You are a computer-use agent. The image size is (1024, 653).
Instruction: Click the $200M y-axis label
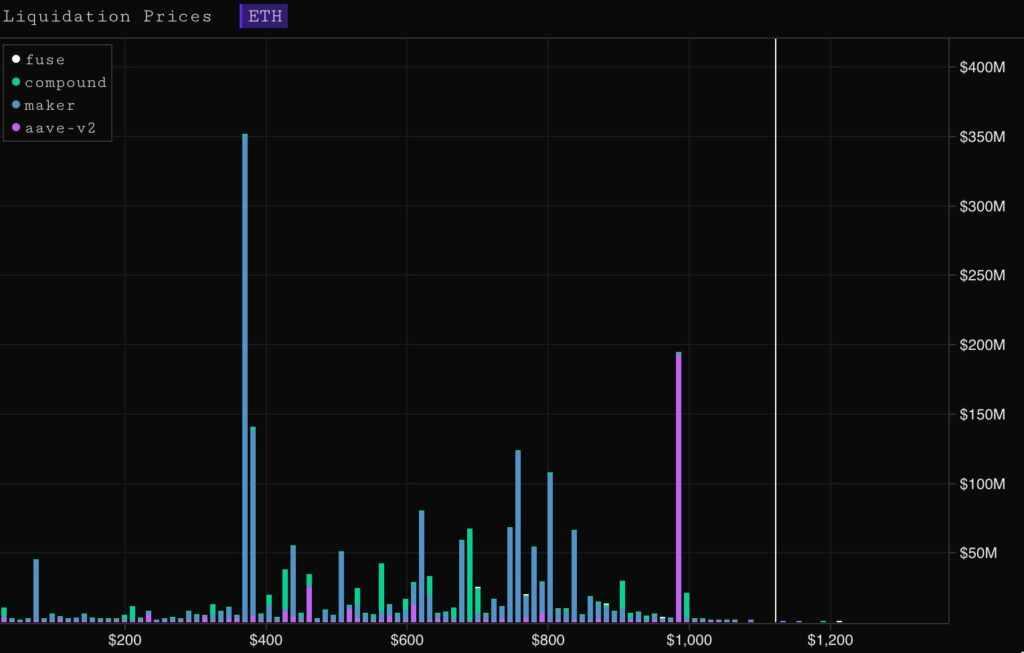coord(982,345)
